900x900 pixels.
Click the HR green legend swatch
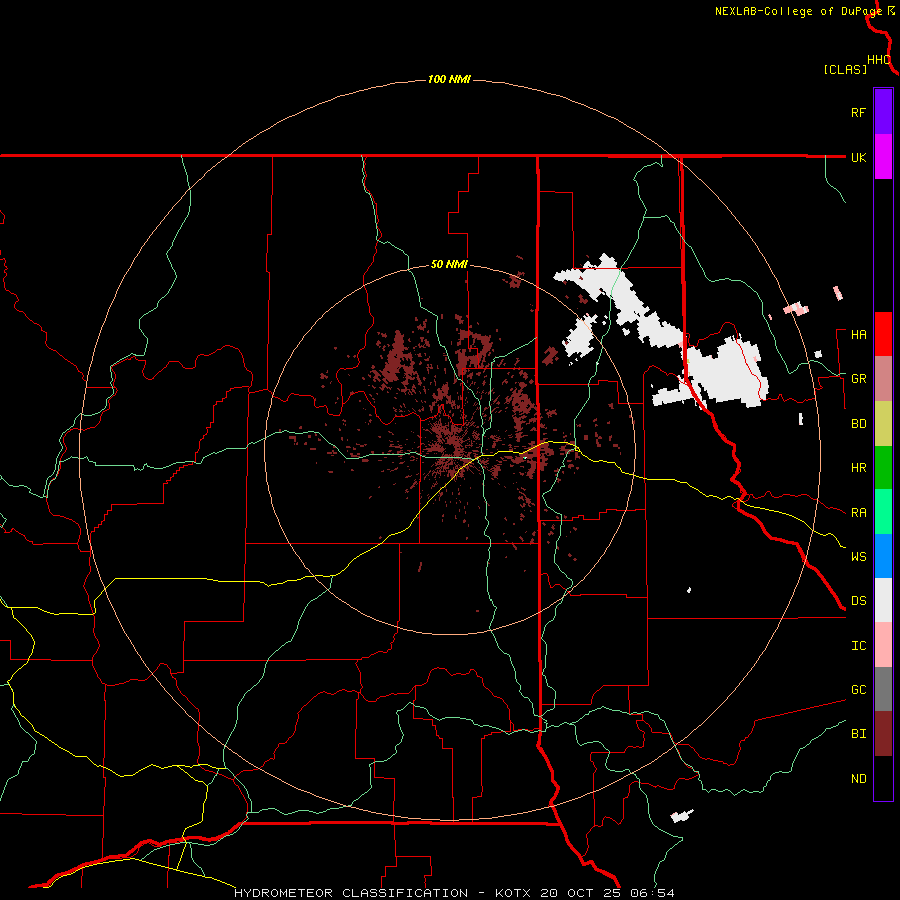pos(883,468)
